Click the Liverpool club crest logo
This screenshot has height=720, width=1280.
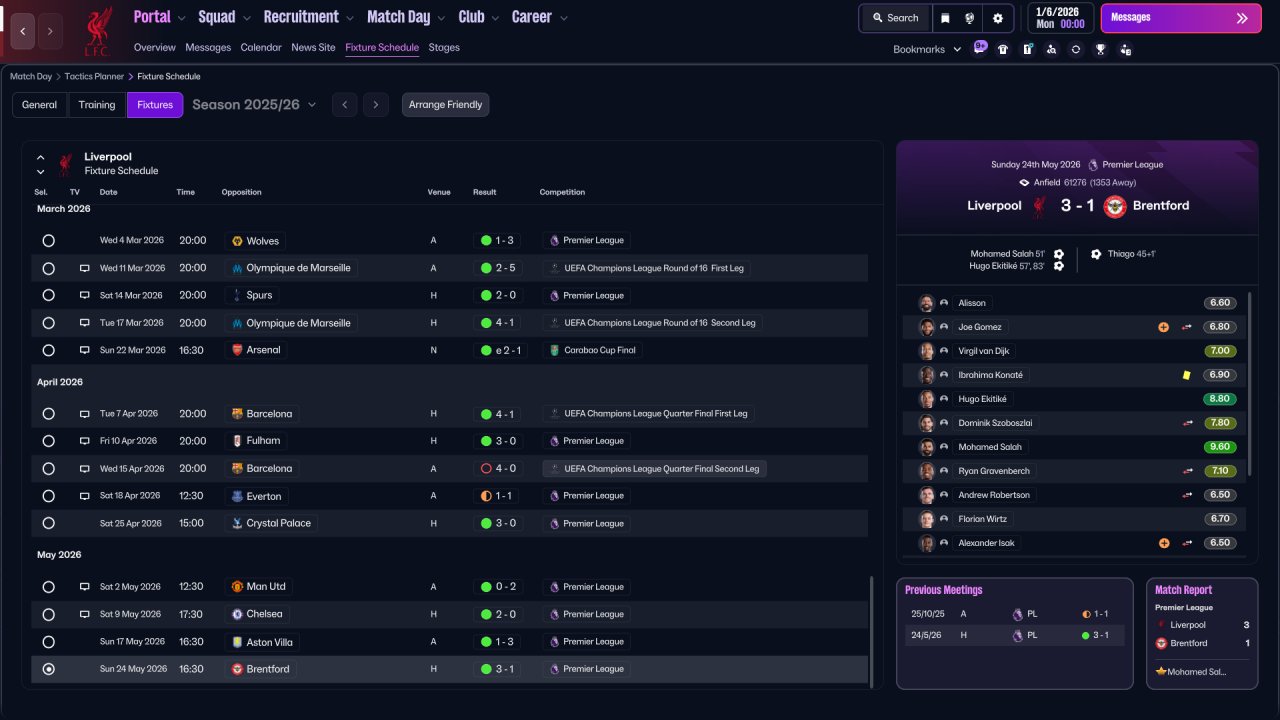tap(97, 31)
